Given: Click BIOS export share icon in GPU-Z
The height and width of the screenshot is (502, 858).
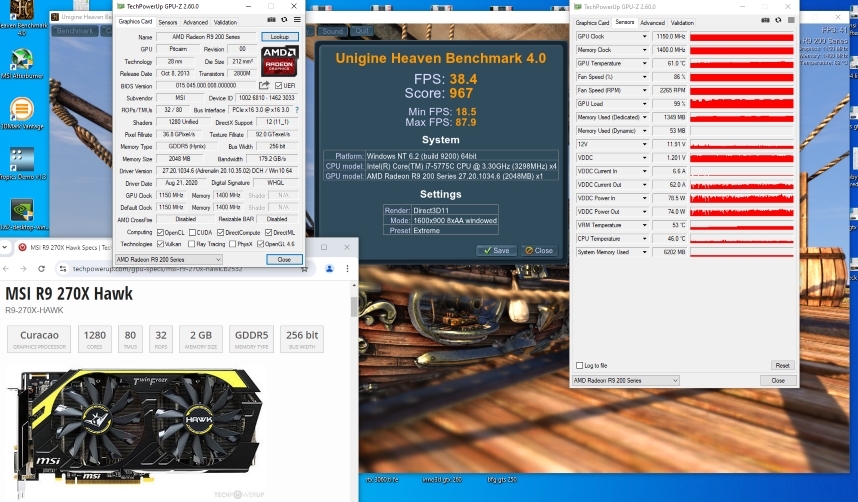Looking at the screenshot, I should click(x=264, y=85).
